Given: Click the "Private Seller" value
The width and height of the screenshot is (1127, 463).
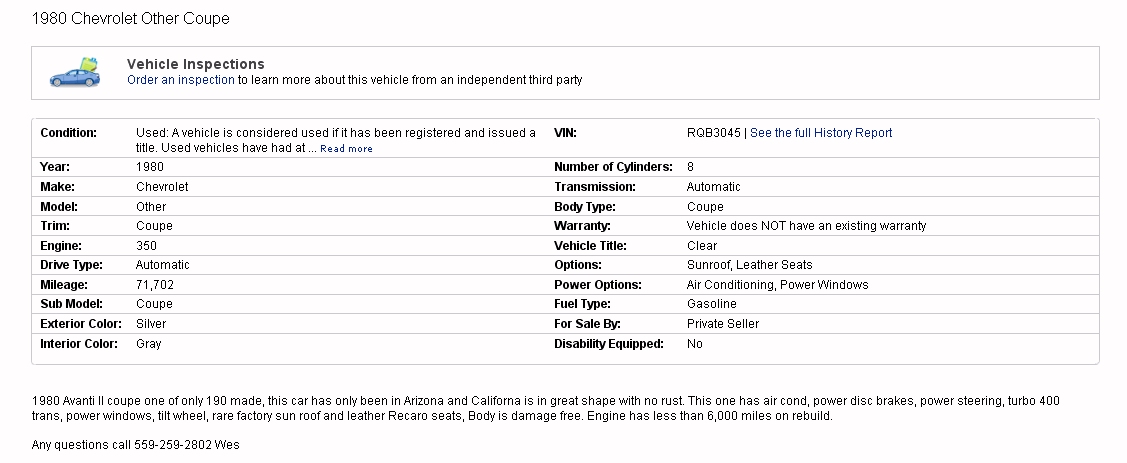Looking at the screenshot, I should pos(722,324).
